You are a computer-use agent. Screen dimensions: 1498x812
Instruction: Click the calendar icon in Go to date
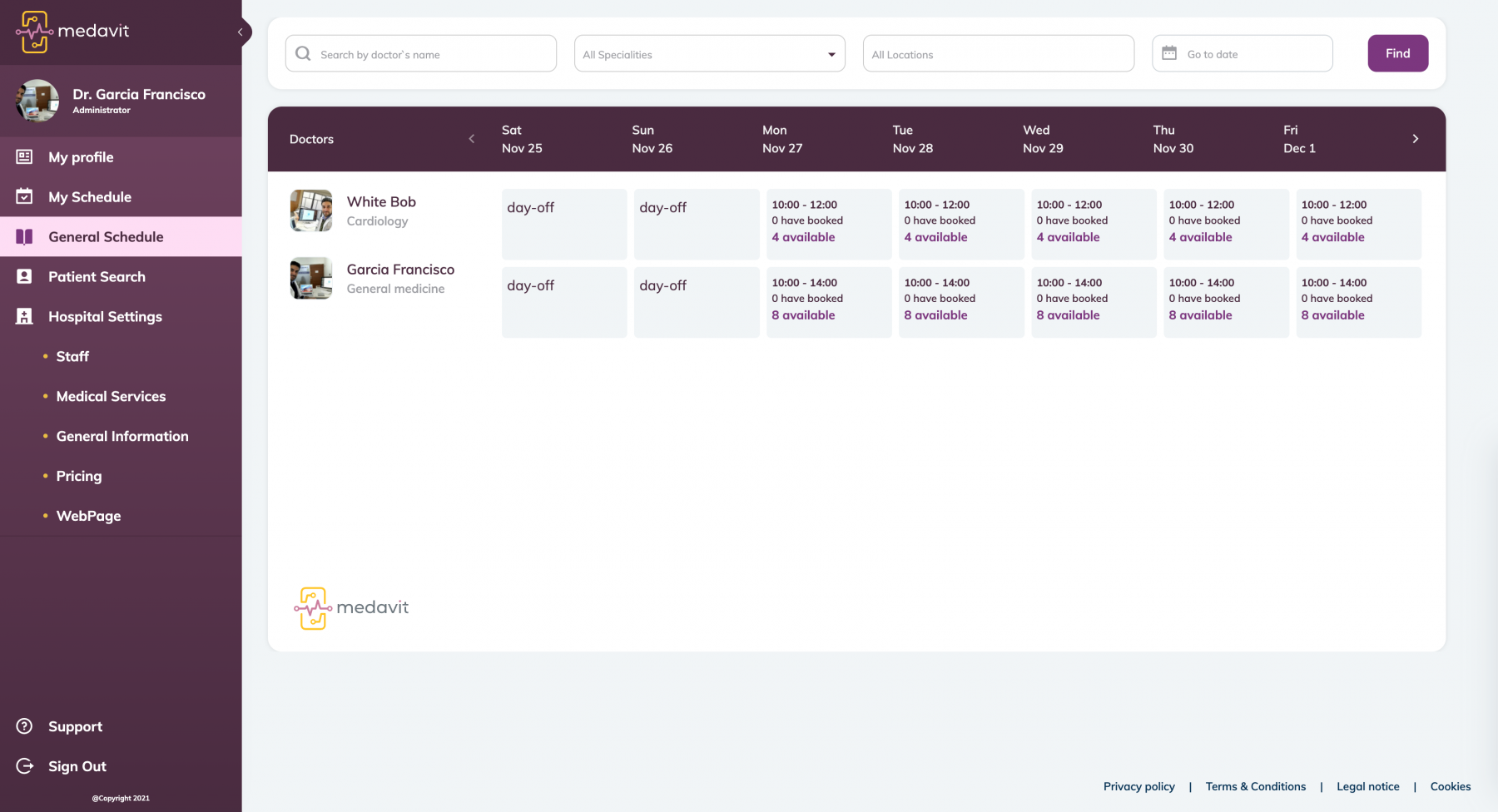click(x=1169, y=53)
